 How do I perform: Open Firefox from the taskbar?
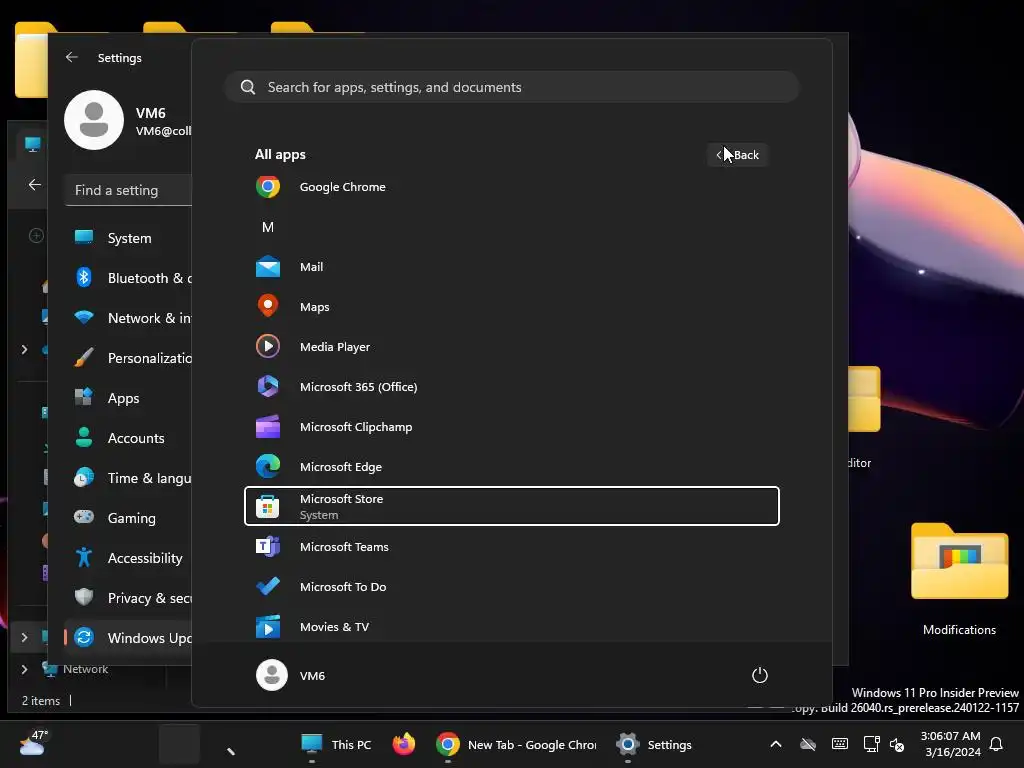pyautogui.click(x=404, y=744)
